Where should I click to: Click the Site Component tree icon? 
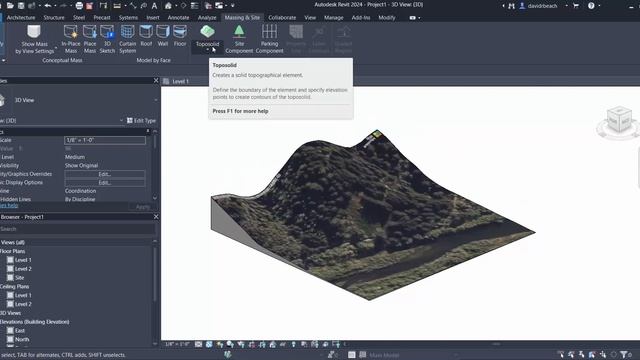click(x=239, y=31)
